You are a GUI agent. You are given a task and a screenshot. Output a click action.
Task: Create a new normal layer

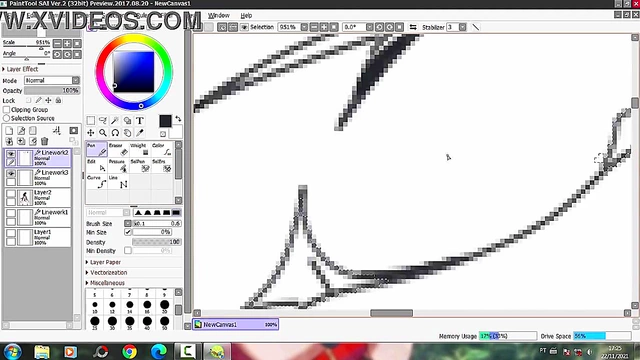tap(9, 131)
